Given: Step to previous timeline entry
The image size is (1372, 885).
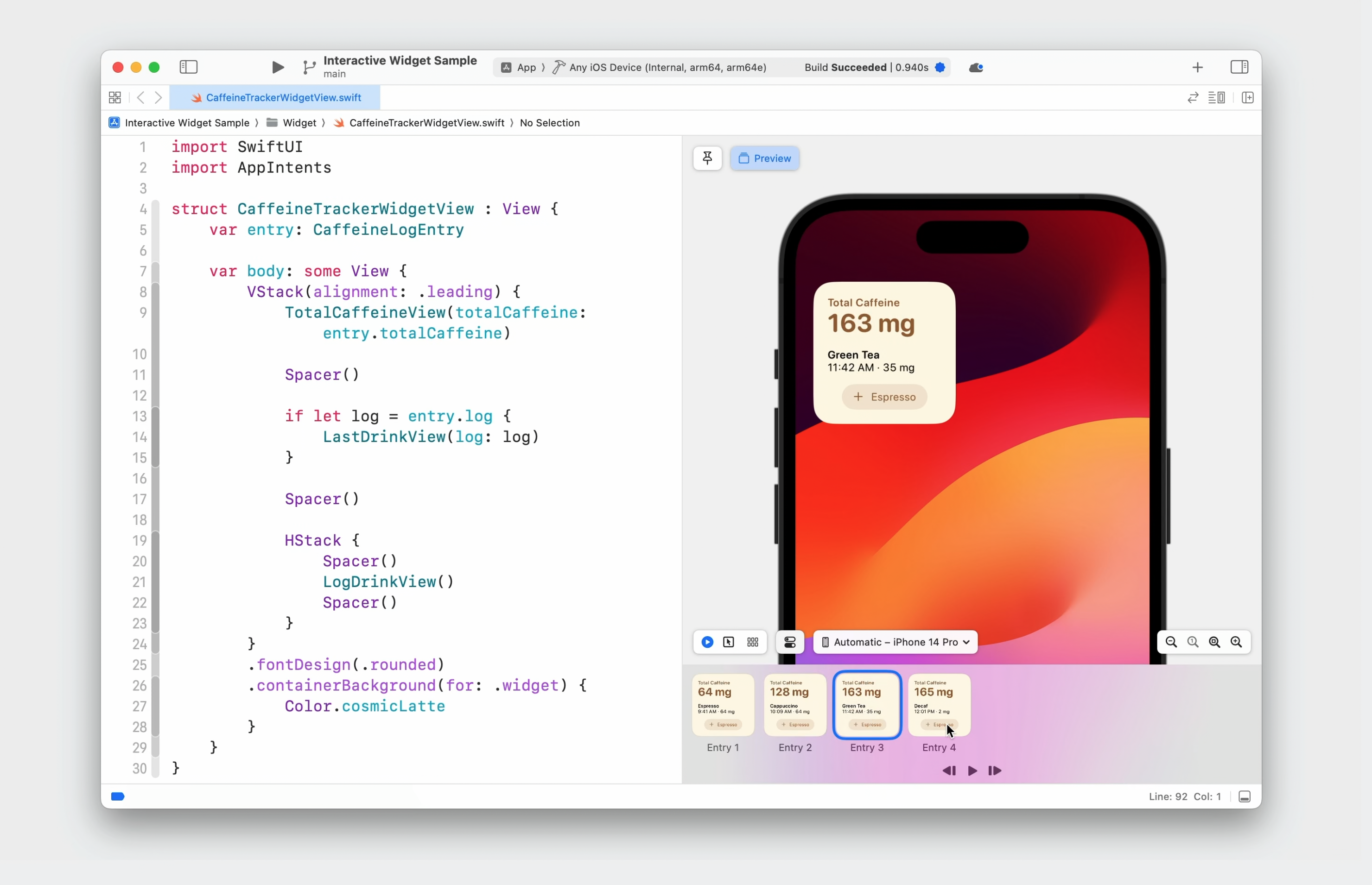Looking at the screenshot, I should [x=949, y=771].
